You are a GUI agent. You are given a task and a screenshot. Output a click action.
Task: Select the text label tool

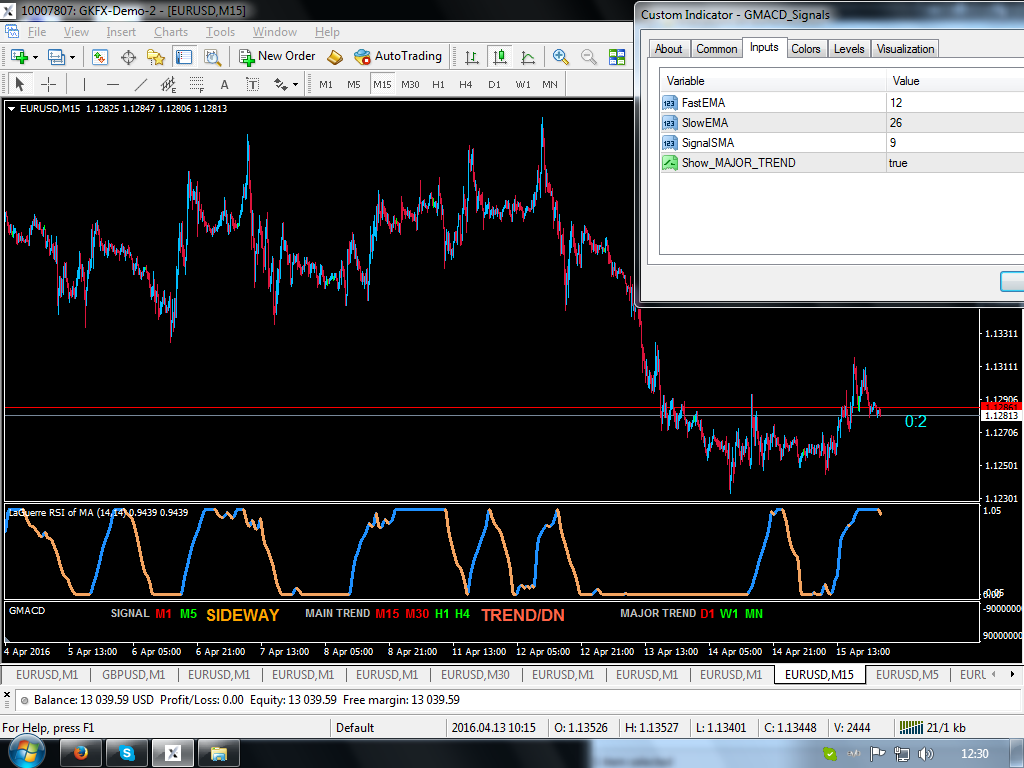[253, 84]
